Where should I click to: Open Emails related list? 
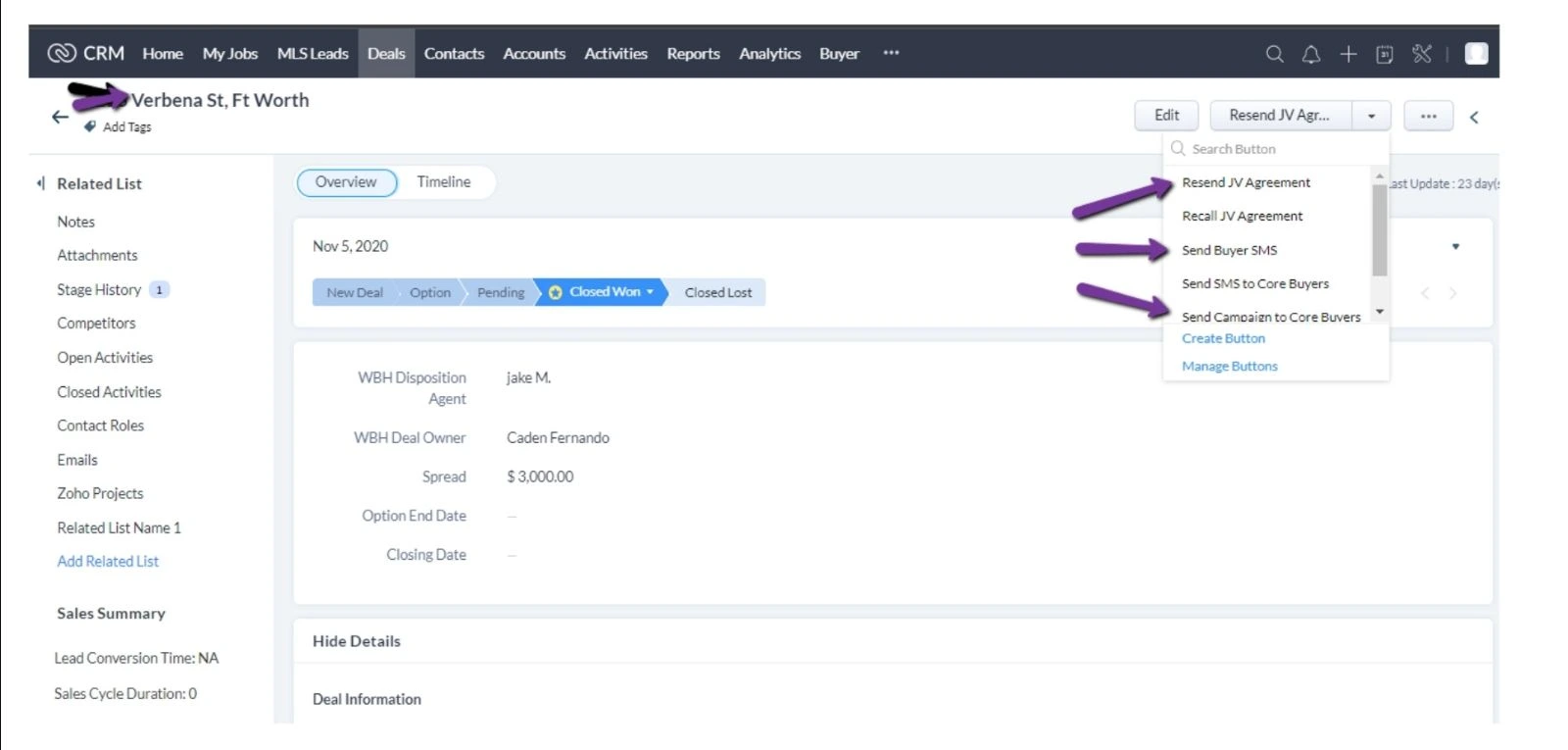tap(77, 460)
